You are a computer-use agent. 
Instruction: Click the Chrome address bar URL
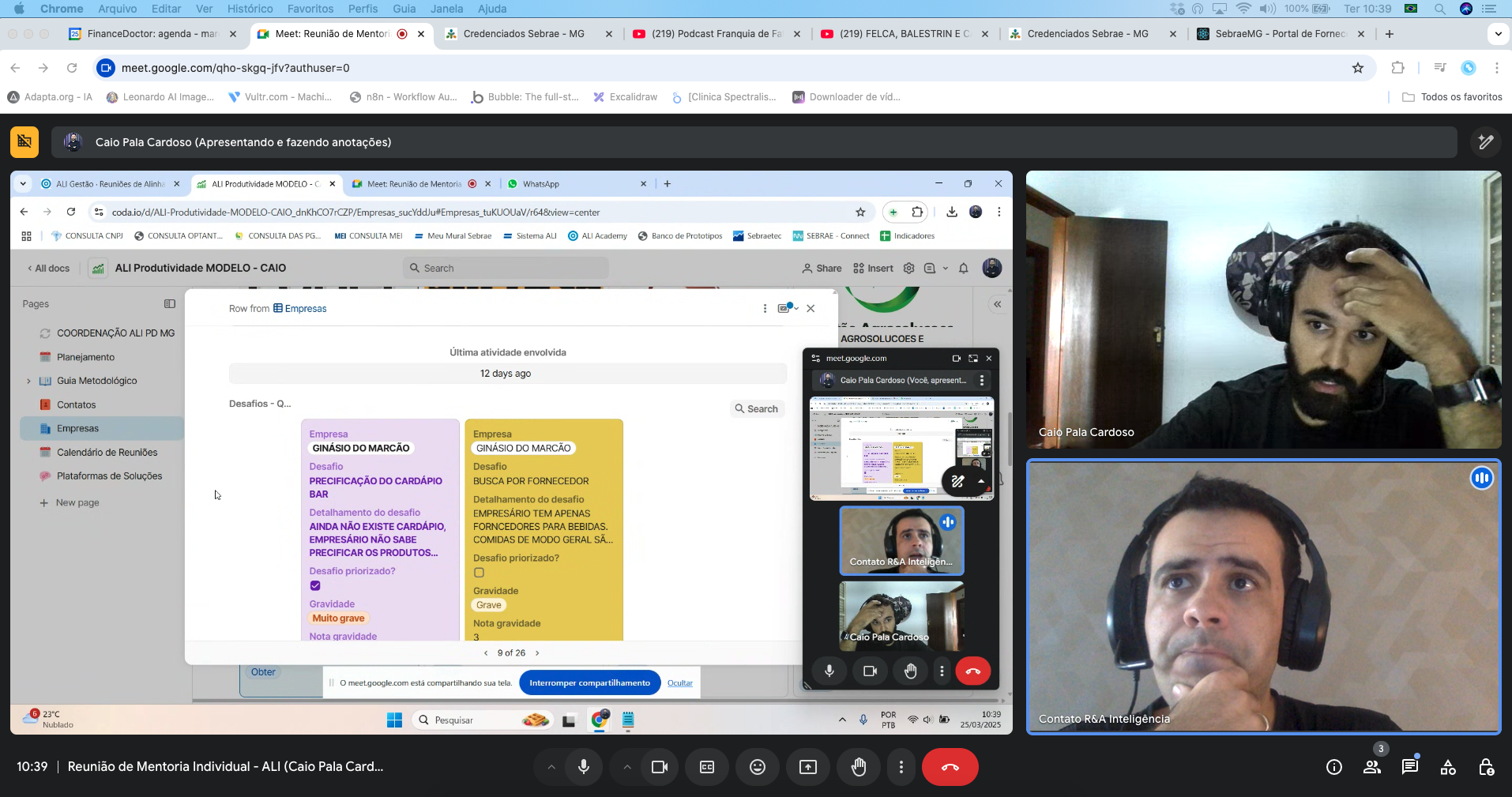coord(235,68)
